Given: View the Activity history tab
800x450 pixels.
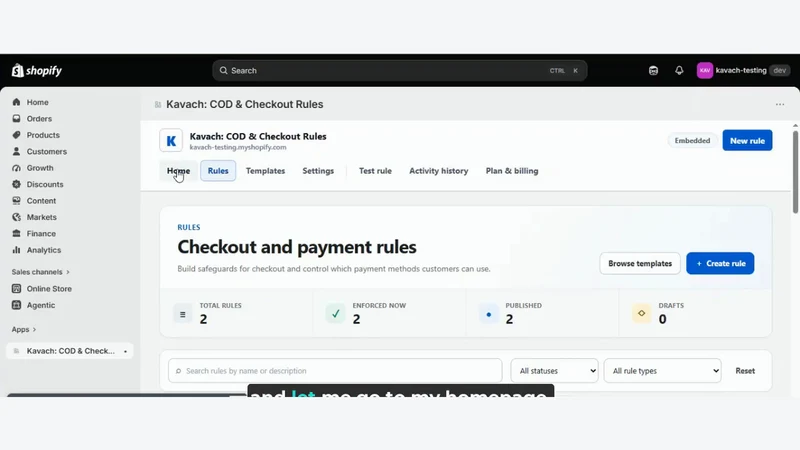Looking at the screenshot, I should coord(438,171).
